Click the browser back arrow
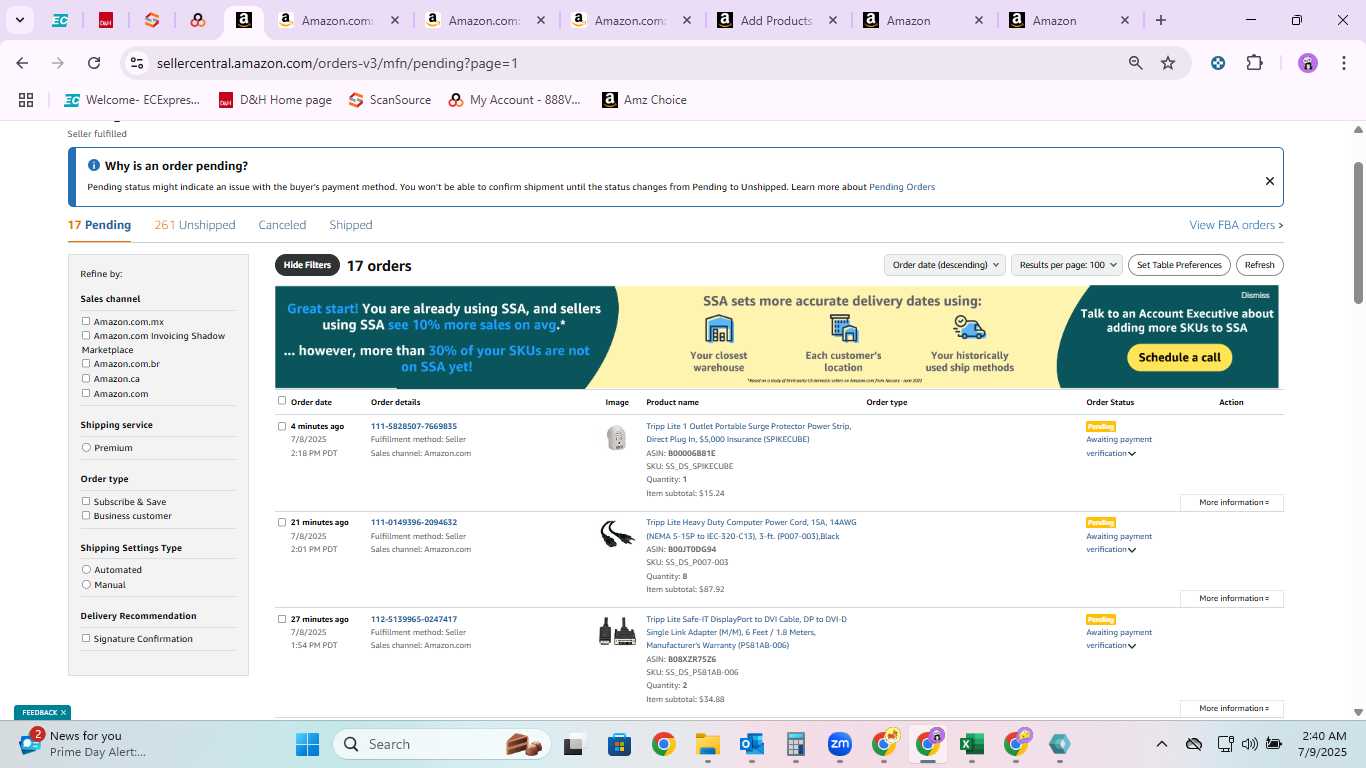 coord(22,63)
